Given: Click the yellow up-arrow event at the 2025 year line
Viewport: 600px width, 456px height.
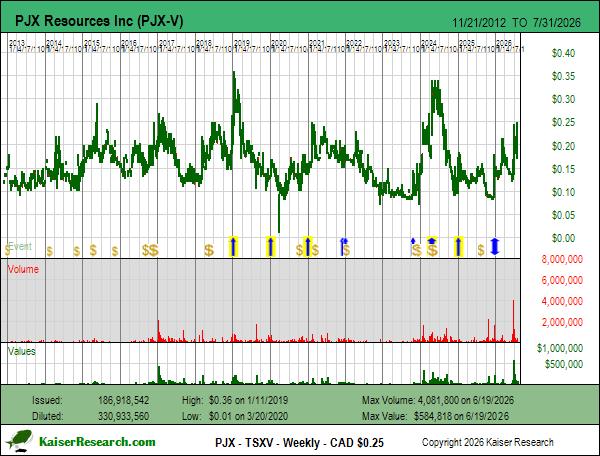Looking at the screenshot, I should [458, 246].
